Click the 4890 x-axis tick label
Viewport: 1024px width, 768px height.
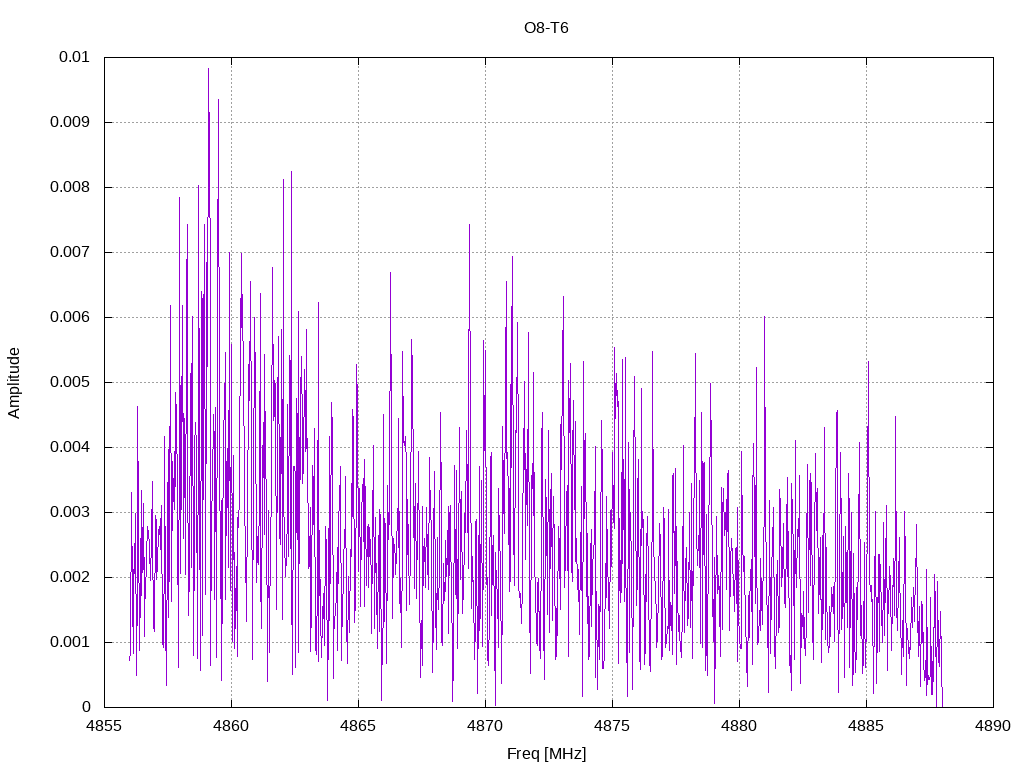pyautogui.click(x=993, y=726)
